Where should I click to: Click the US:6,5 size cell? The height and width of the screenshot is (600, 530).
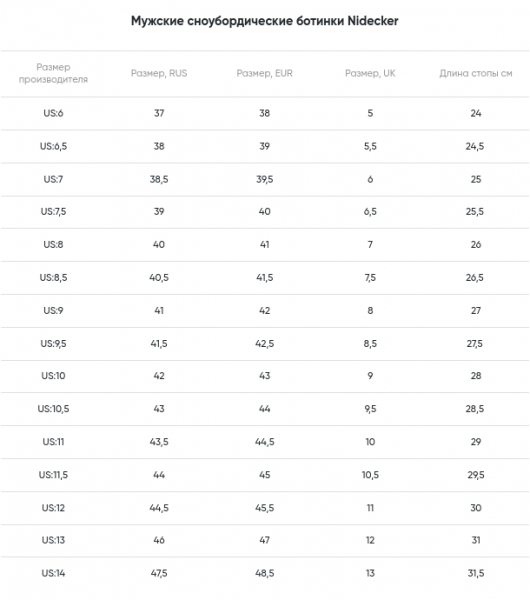(53, 146)
